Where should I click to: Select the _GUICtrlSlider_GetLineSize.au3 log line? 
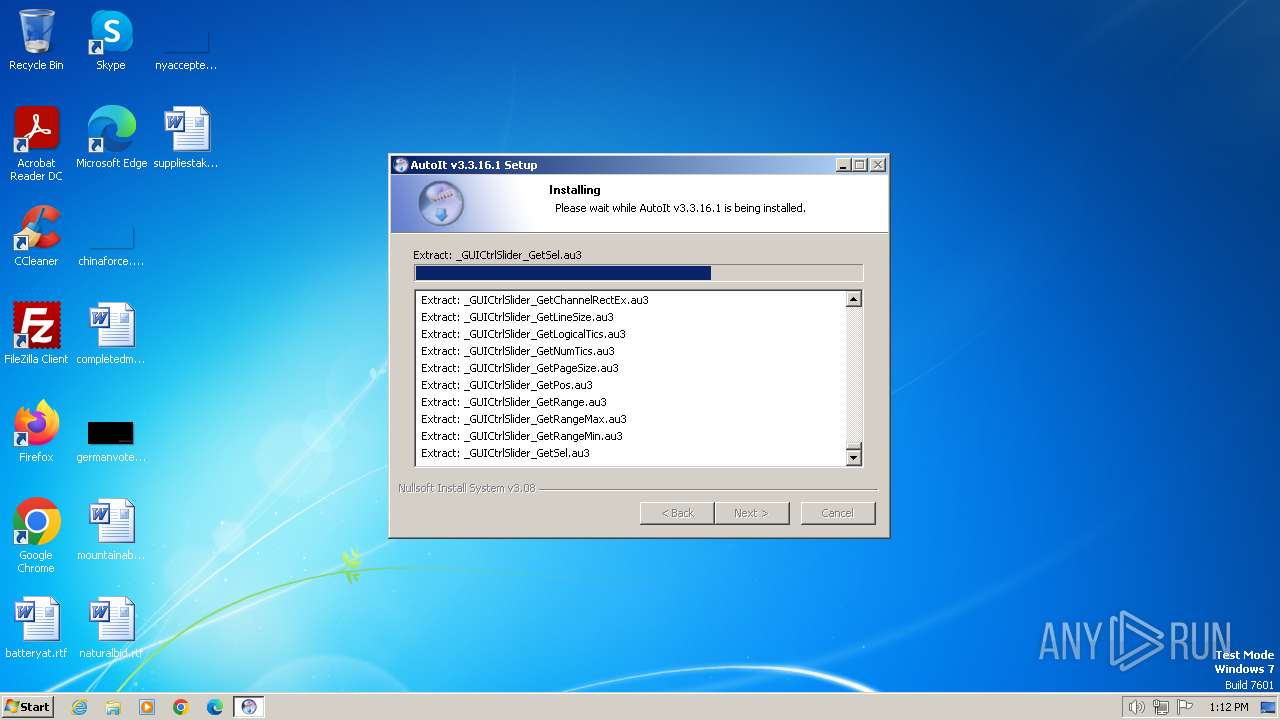517,317
